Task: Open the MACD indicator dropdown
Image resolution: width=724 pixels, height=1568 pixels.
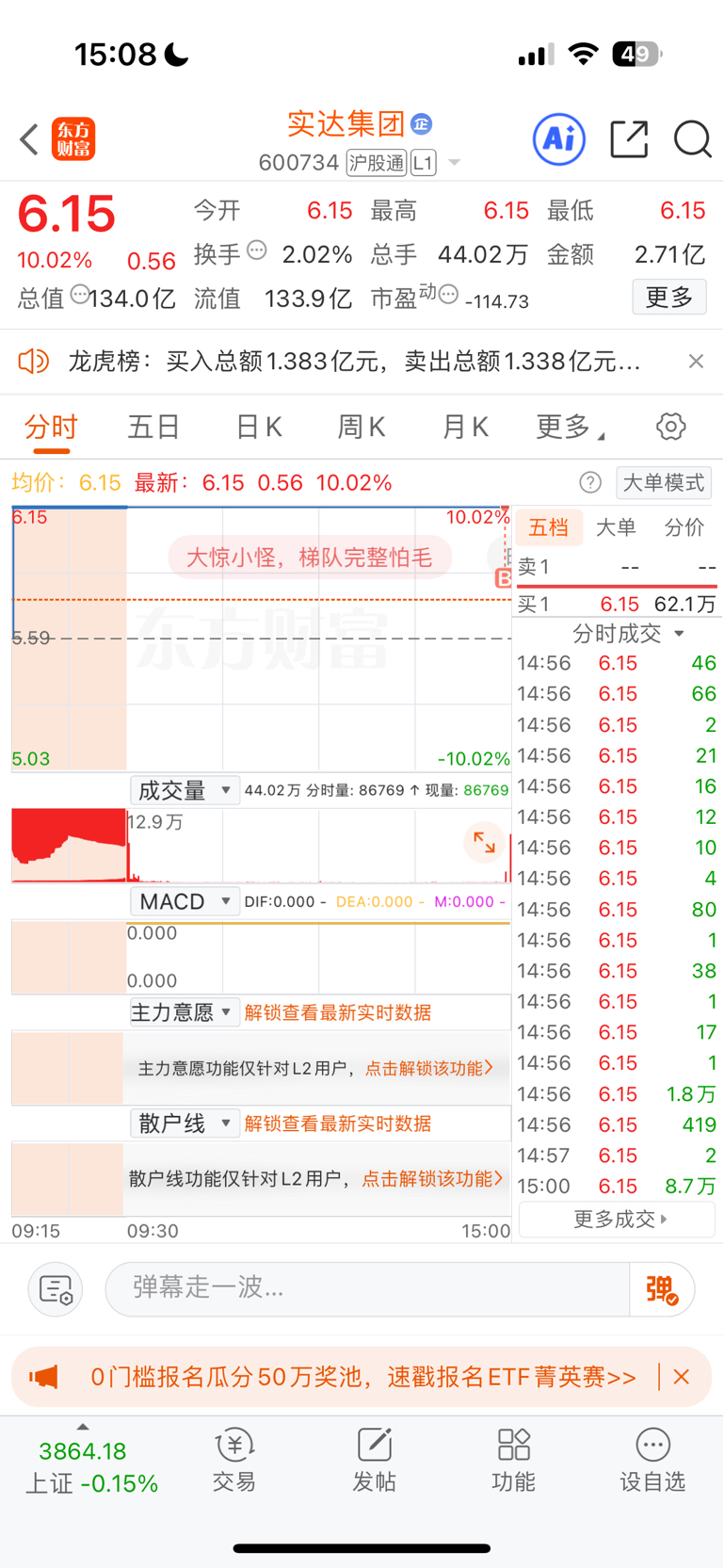Action: [185, 901]
